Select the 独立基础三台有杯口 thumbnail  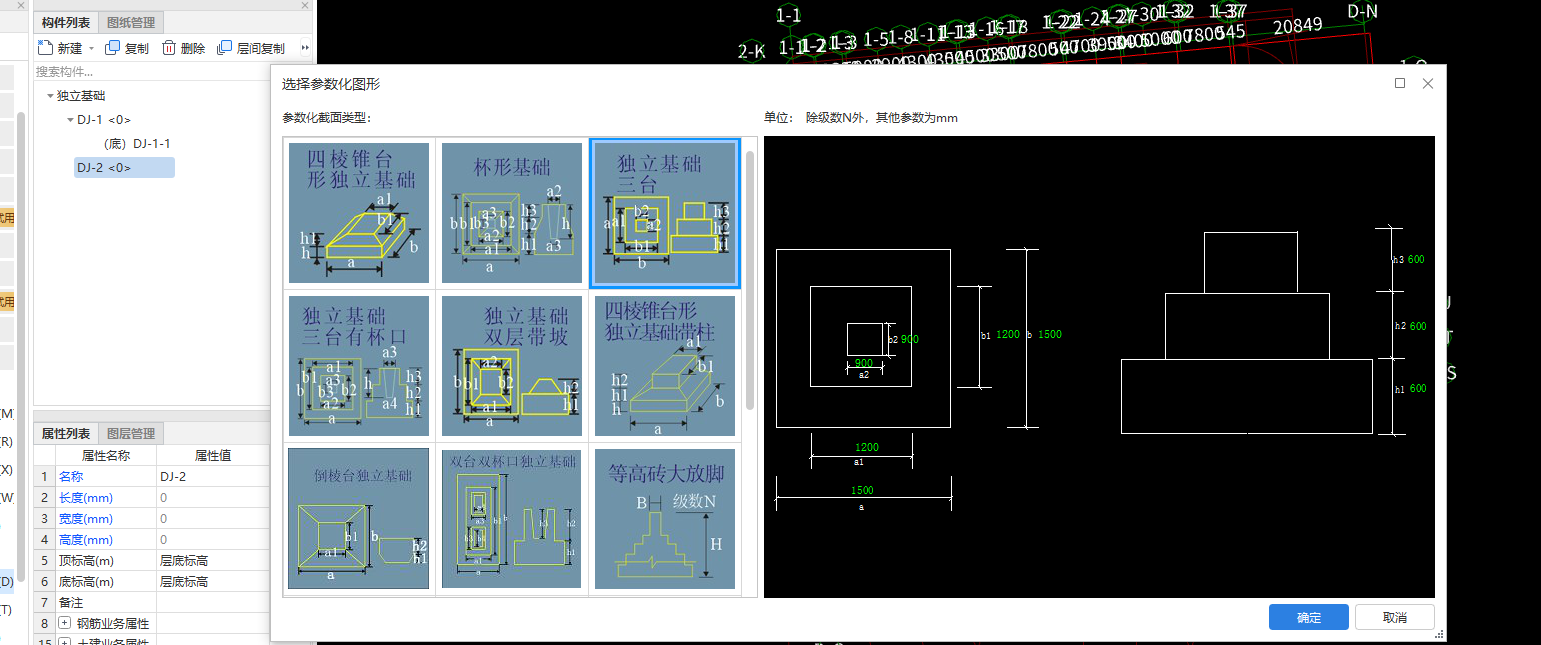[x=359, y=366]
